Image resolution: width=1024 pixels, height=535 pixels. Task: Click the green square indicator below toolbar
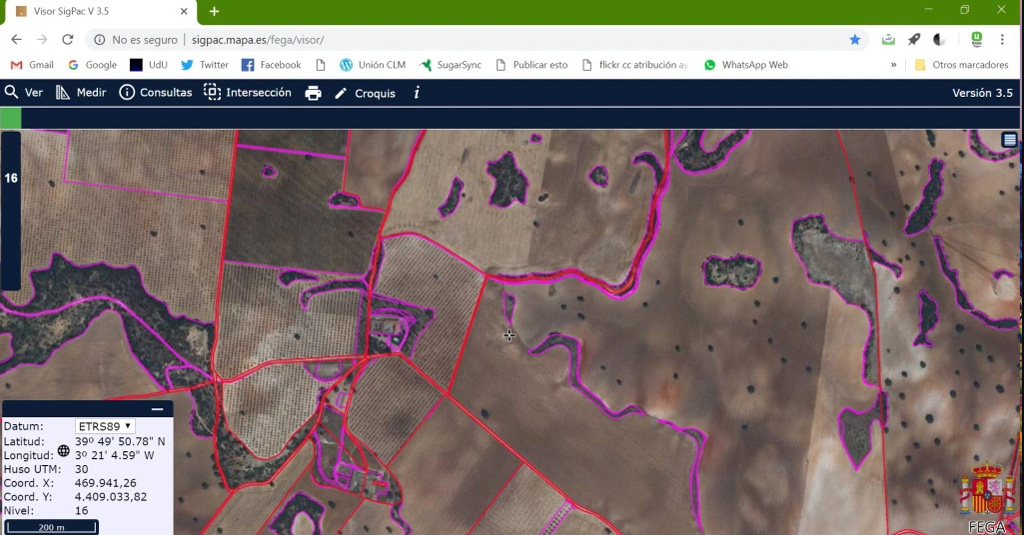point(10,118)
